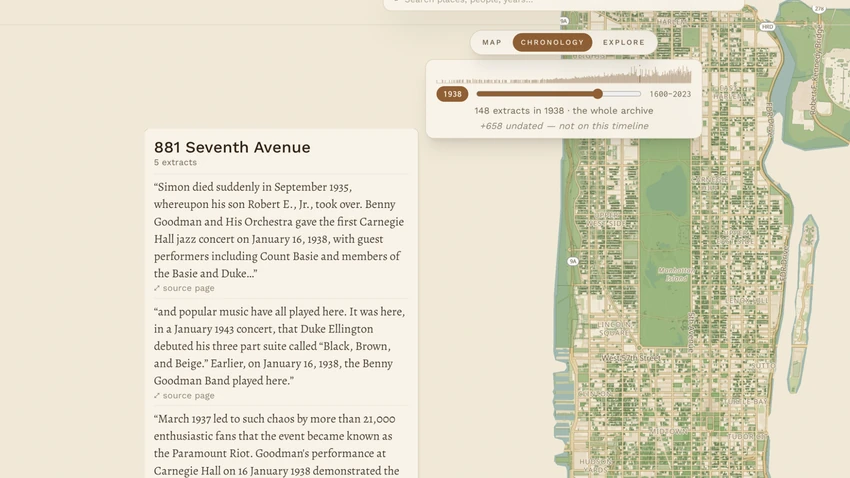Click the Duke Ellington January 1943 extract
The height and width of the screenshot is (478, 850).
[280, 346]
